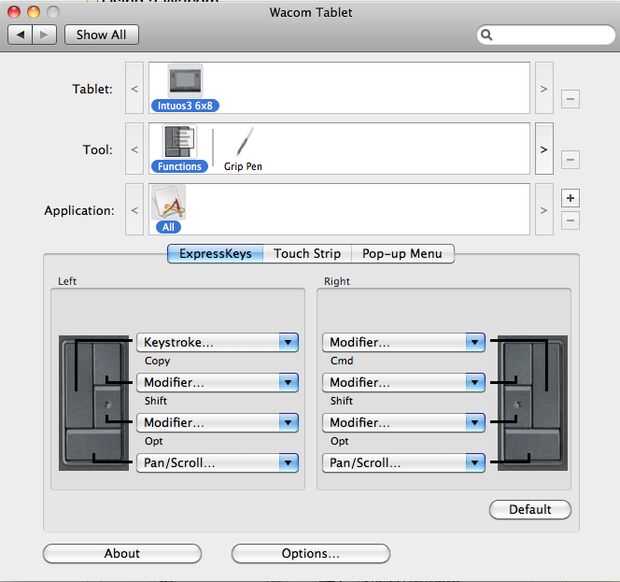Click into the search field

pos(546,35)
